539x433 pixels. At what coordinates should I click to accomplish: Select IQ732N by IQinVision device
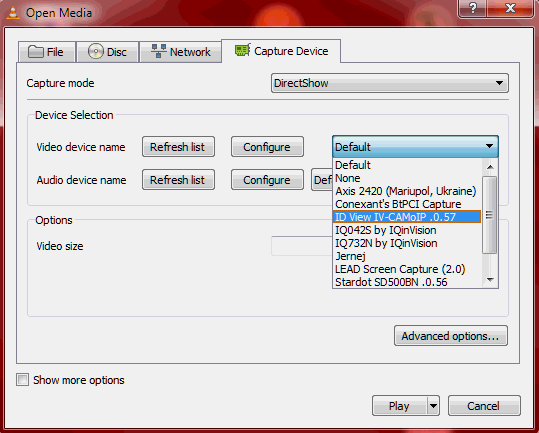[407, 243]
